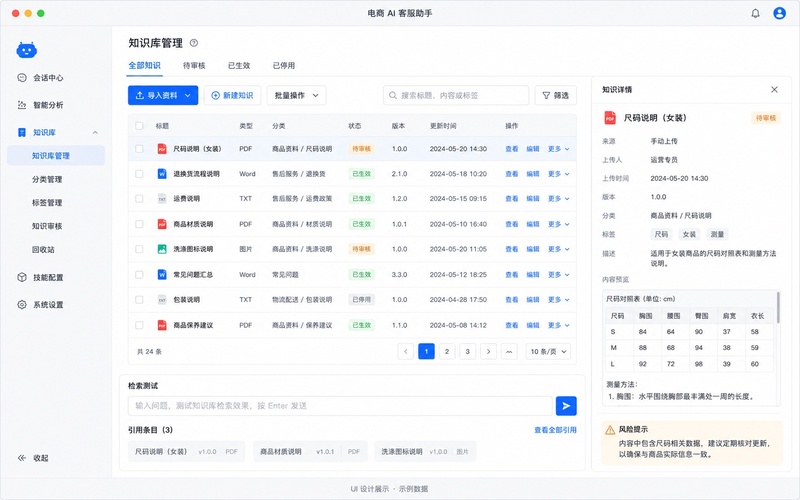Screen dimensions: 800x500
Task: Open the 查看全部引用 link
Action: pyautogui.click(x=555, y=430)
